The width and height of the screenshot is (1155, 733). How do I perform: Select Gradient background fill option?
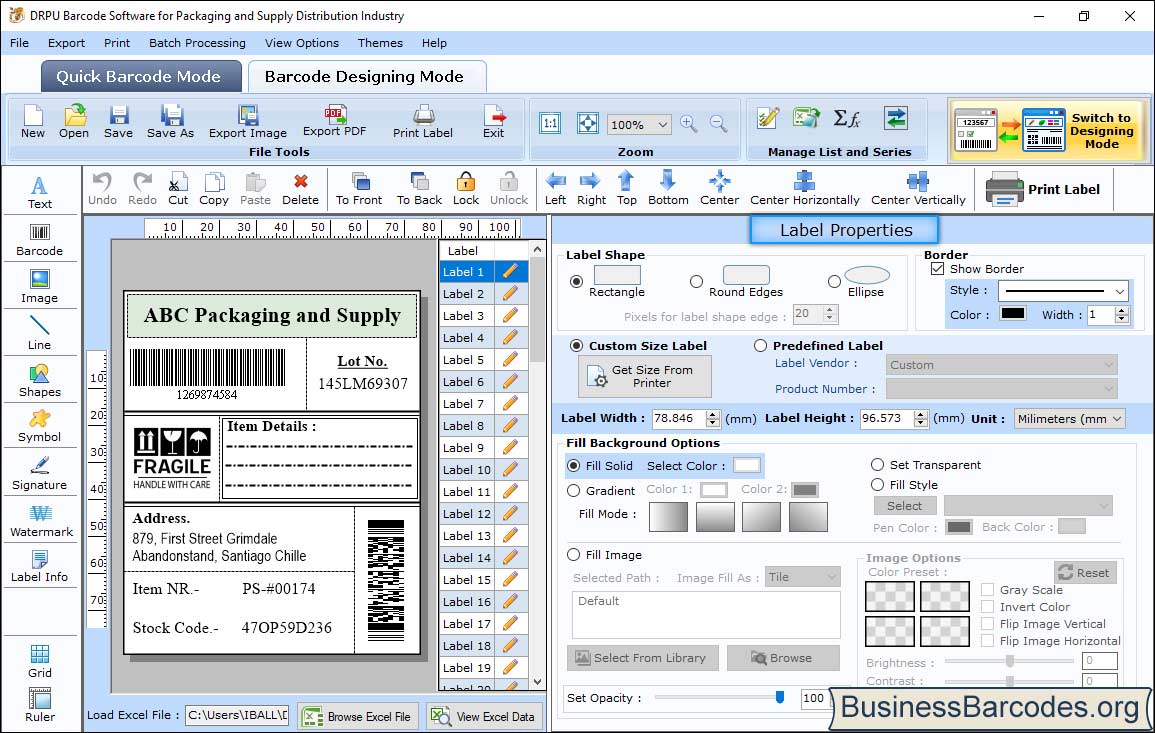574,491
